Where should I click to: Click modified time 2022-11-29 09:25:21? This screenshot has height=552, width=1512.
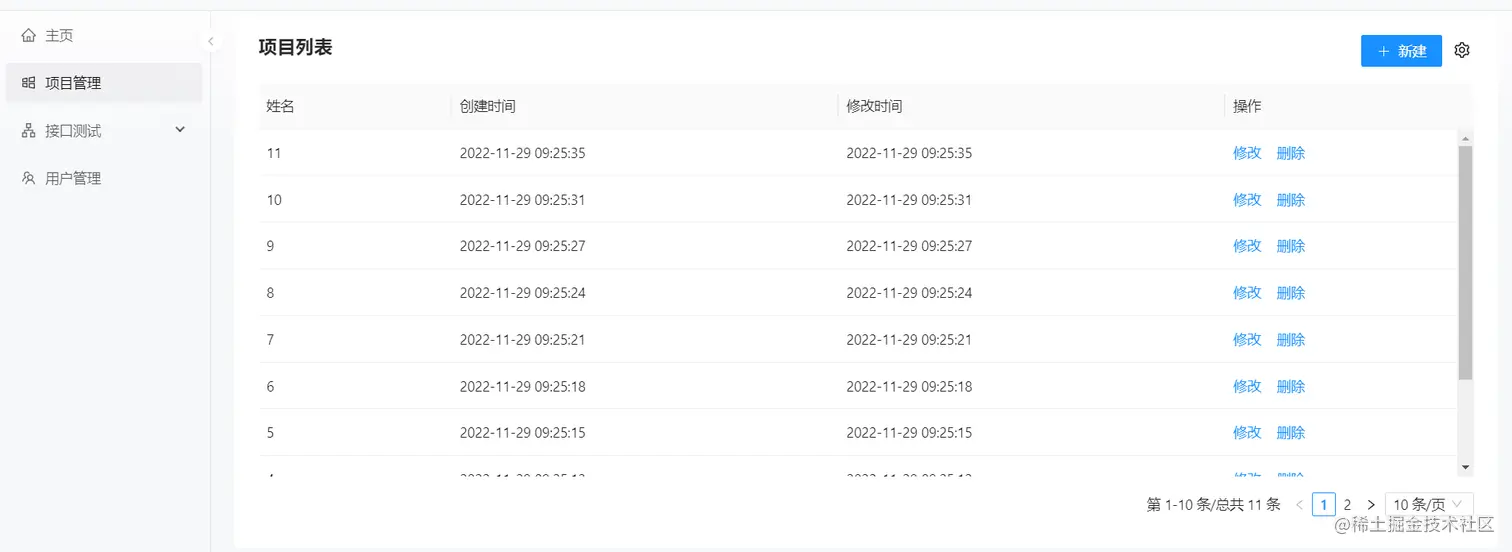click(x=909, y=340)
